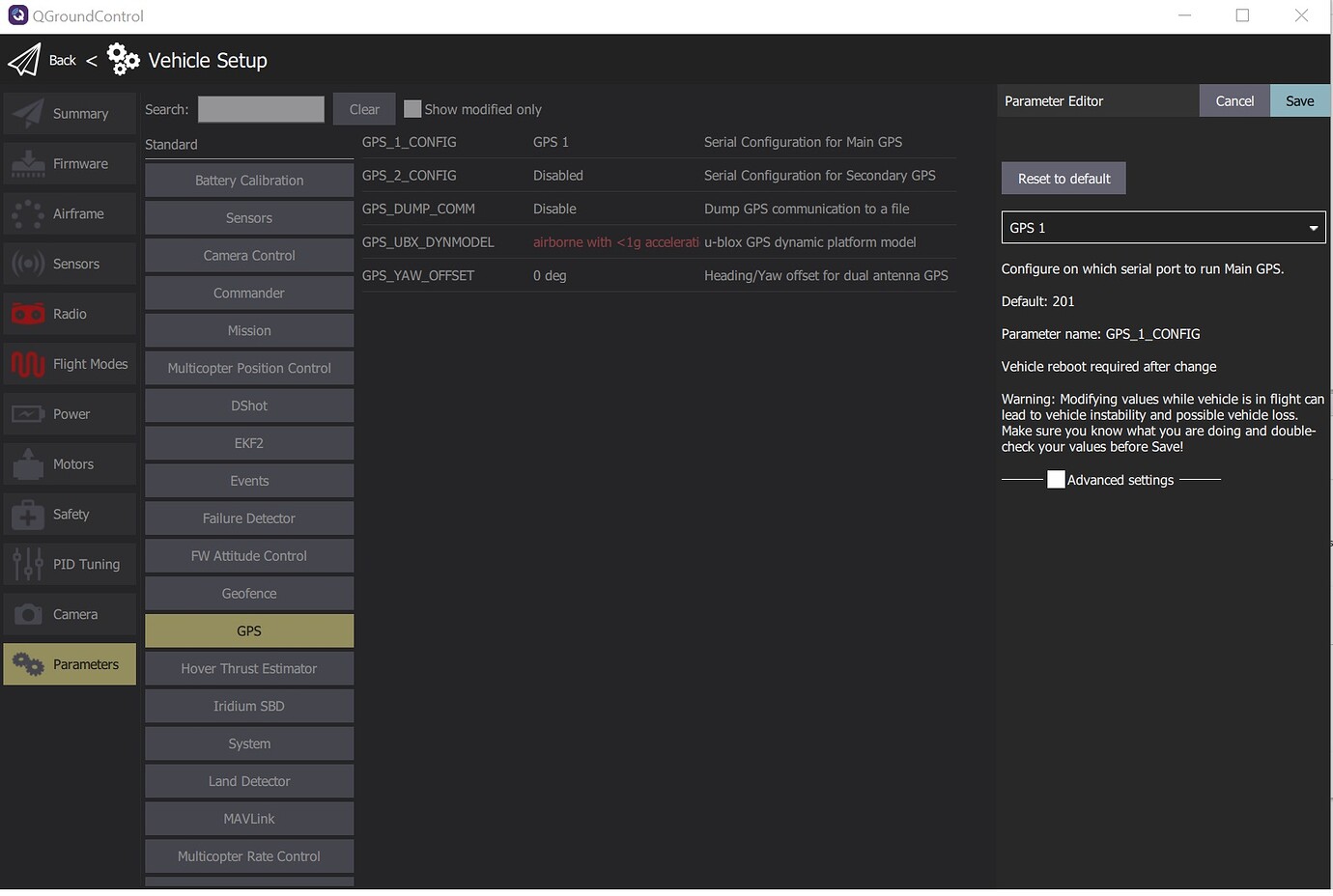Enable Advanced settings
The image size is (1333, 896).
1056,479
